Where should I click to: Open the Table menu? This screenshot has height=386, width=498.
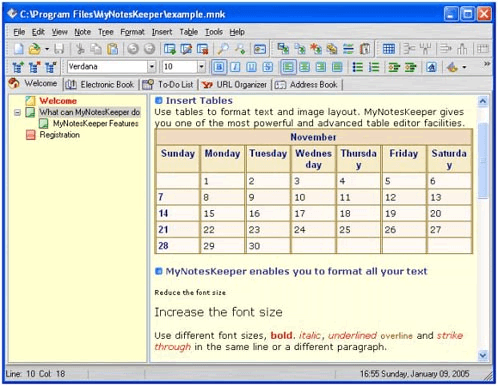(x=189, y=32)
